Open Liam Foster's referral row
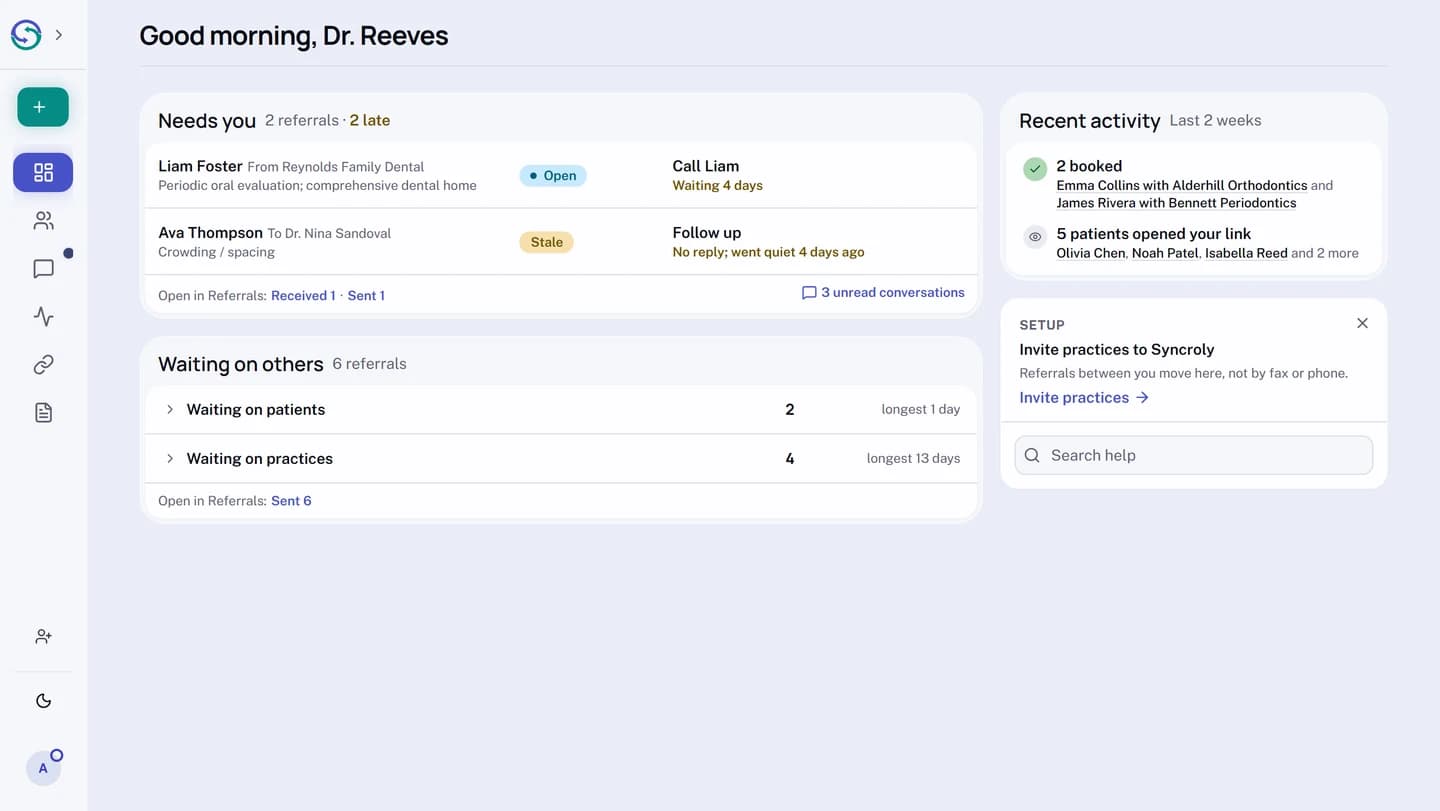Viewport: 1440px width, 811px height. click(561, 175)
